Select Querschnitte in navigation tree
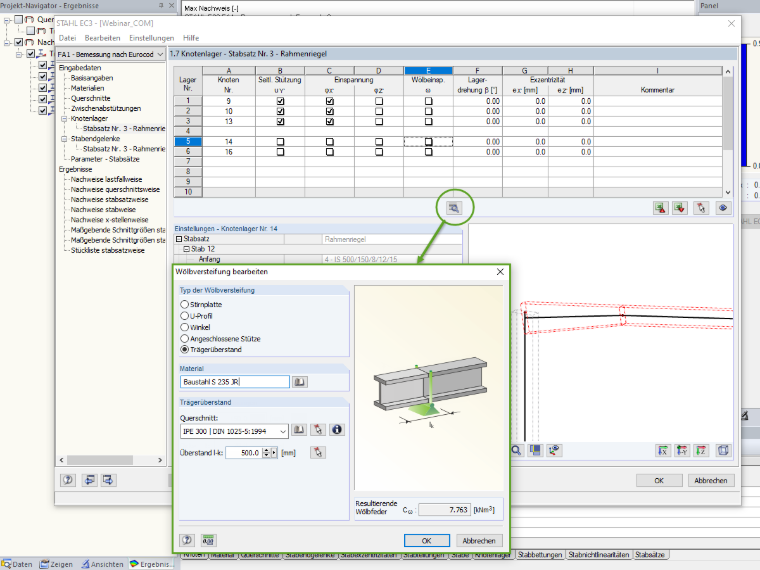Screen dimensions: 760x570 pos(90,98)
